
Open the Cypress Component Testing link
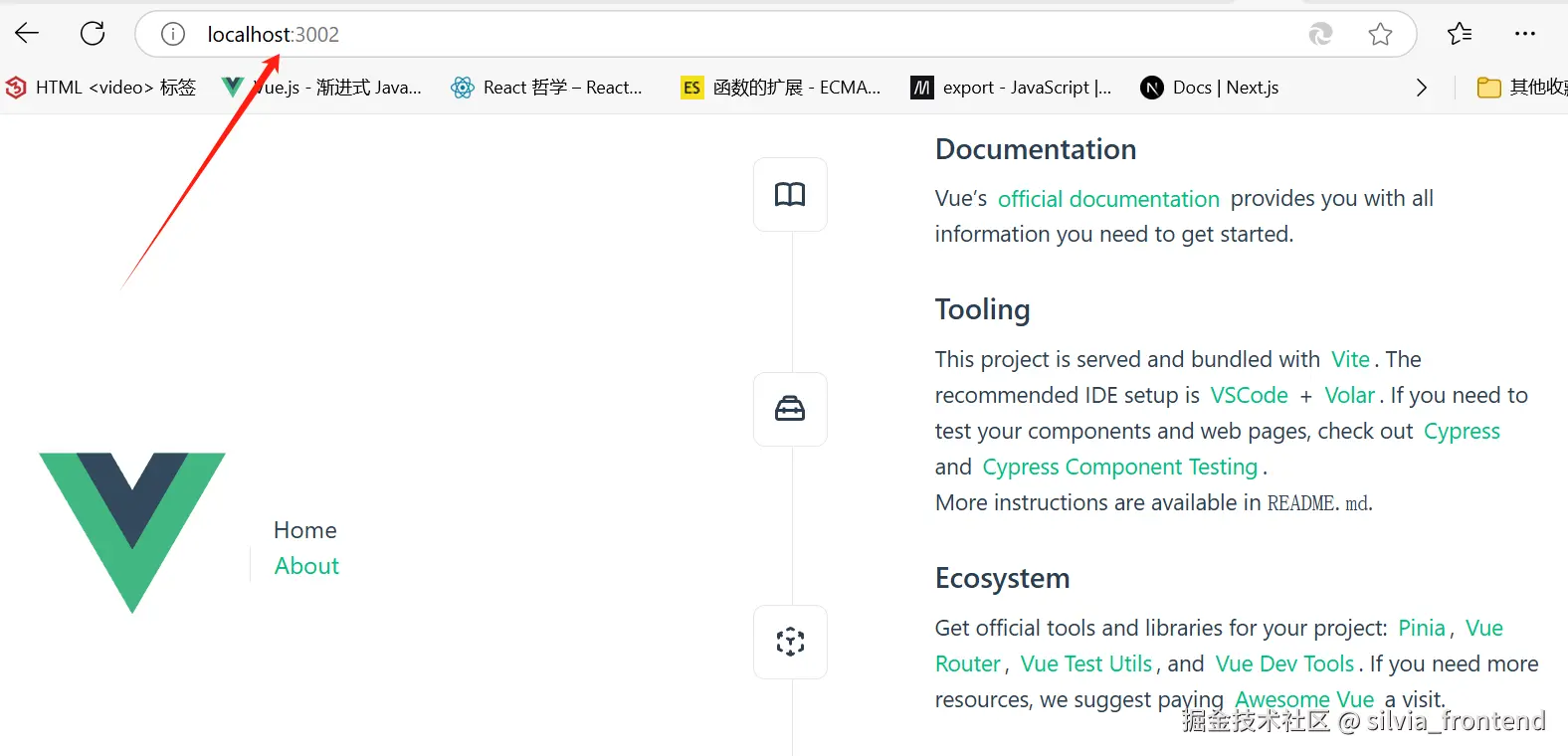pyautogui.click(x=1120, y=467)
